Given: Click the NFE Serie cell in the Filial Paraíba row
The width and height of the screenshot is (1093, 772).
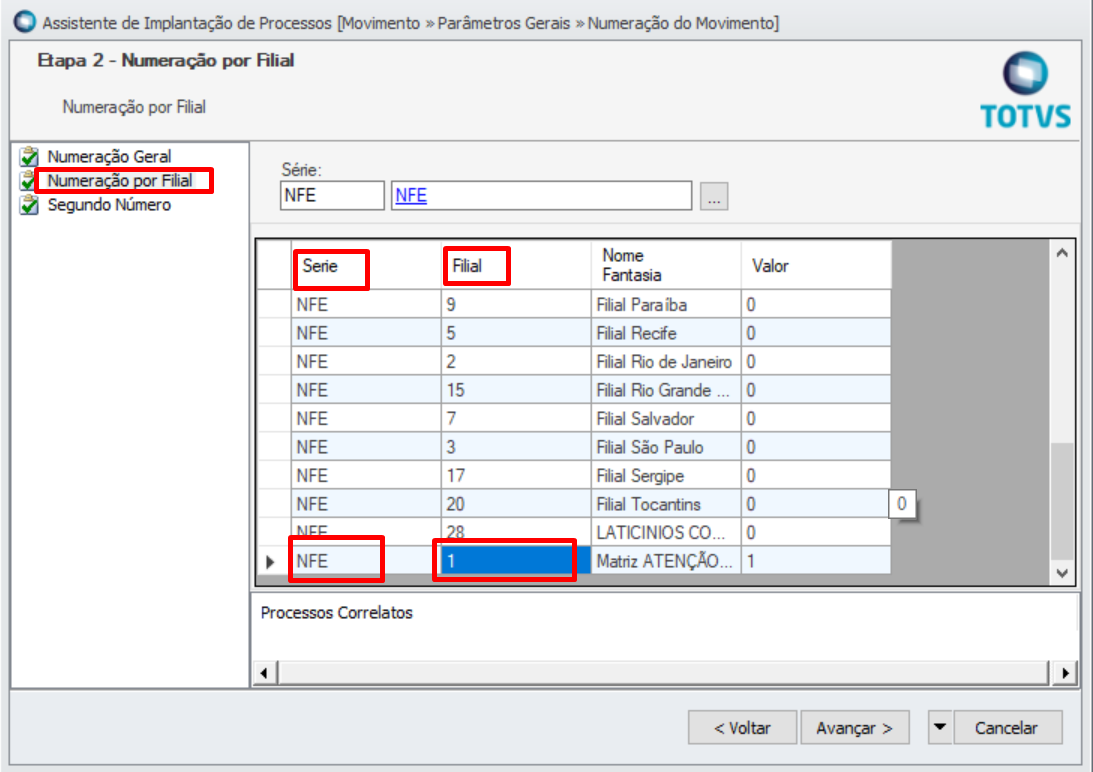Looking at the screenshot, I should (x=366, y=305).
